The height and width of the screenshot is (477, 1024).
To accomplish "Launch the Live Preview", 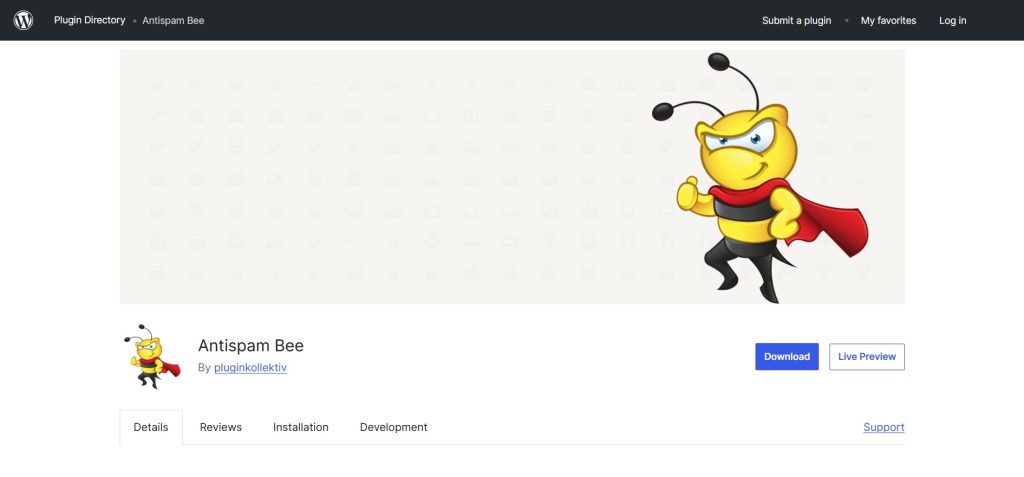I will tap(867, 357).
